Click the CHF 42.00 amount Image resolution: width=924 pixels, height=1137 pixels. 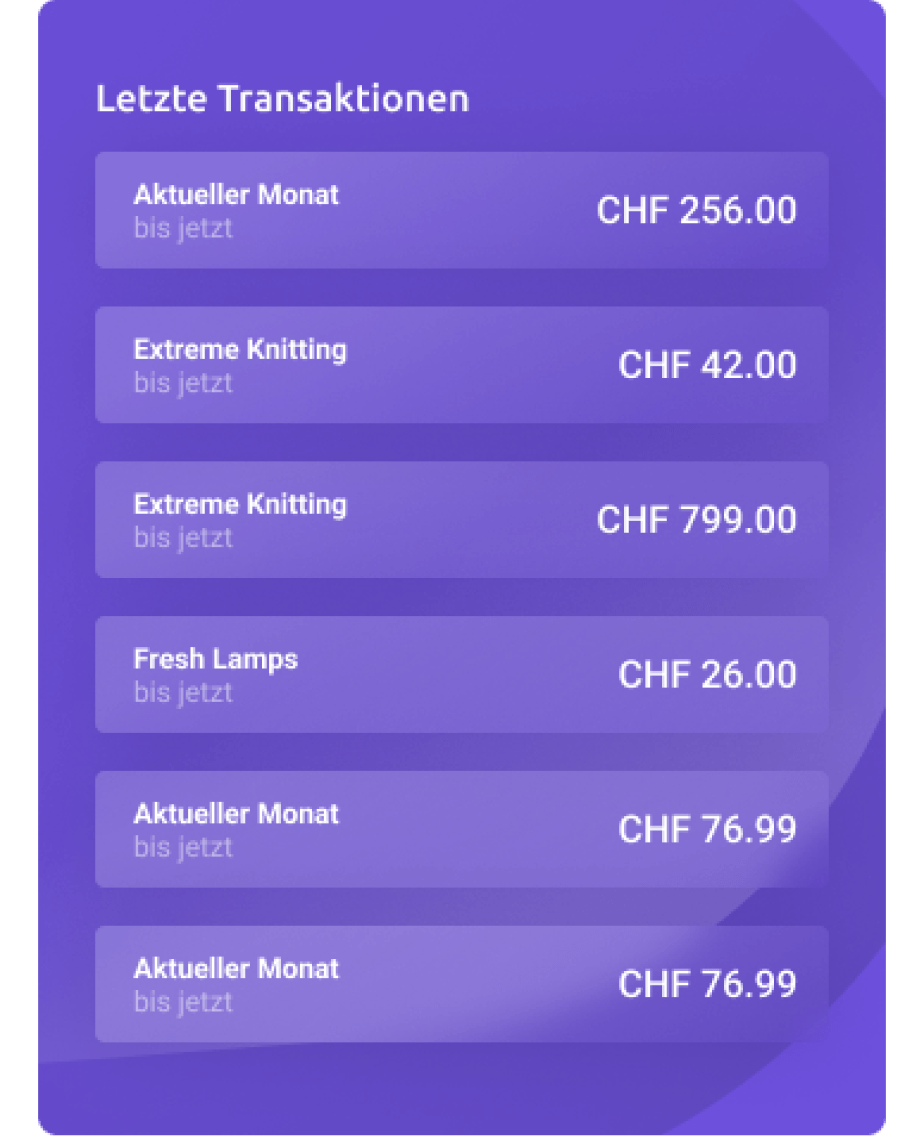click(x=707, y=365)
